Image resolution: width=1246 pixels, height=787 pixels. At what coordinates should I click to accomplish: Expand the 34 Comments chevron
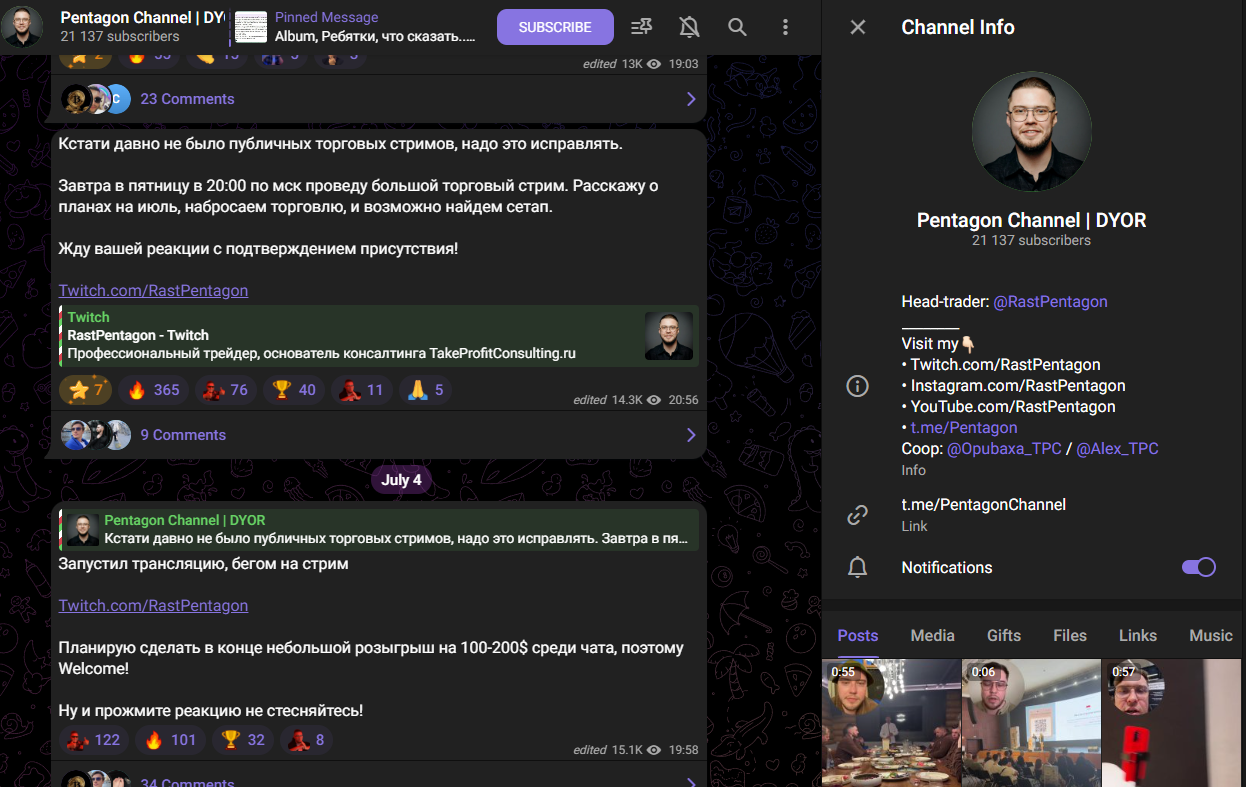(691, 783)
